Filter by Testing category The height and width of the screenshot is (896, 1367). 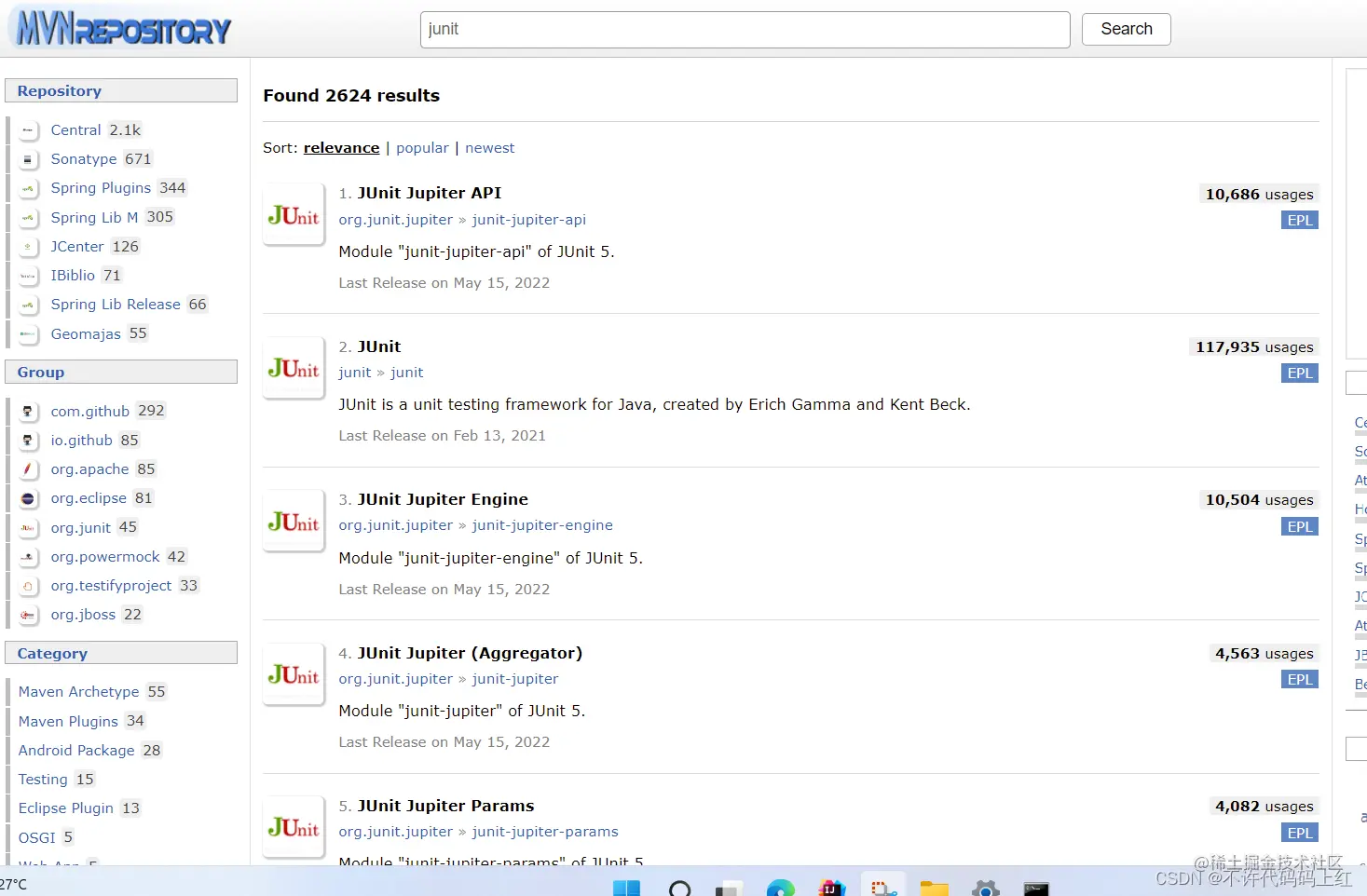43,780
